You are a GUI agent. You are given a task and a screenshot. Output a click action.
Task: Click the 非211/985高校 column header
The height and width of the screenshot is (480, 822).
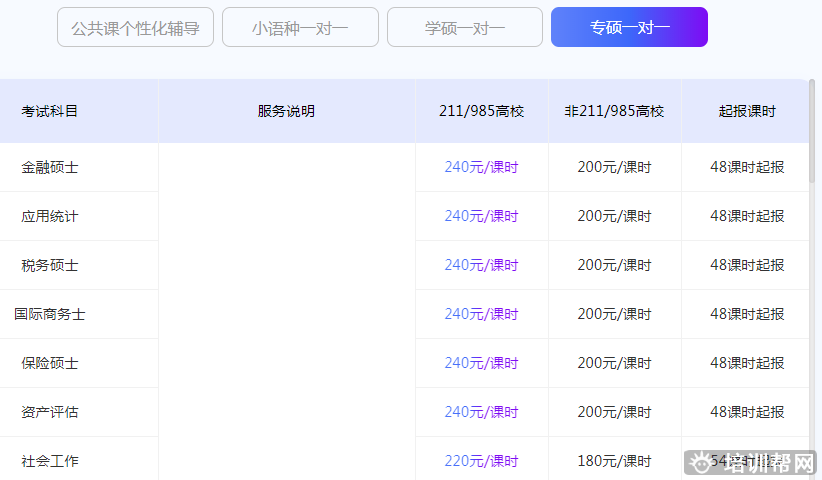pos(614,111)
